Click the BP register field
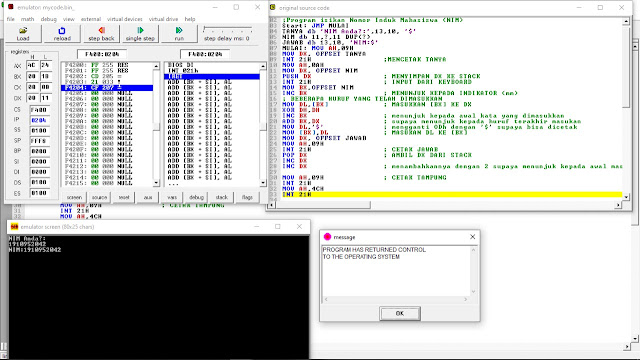 click(x=40, y=151)
